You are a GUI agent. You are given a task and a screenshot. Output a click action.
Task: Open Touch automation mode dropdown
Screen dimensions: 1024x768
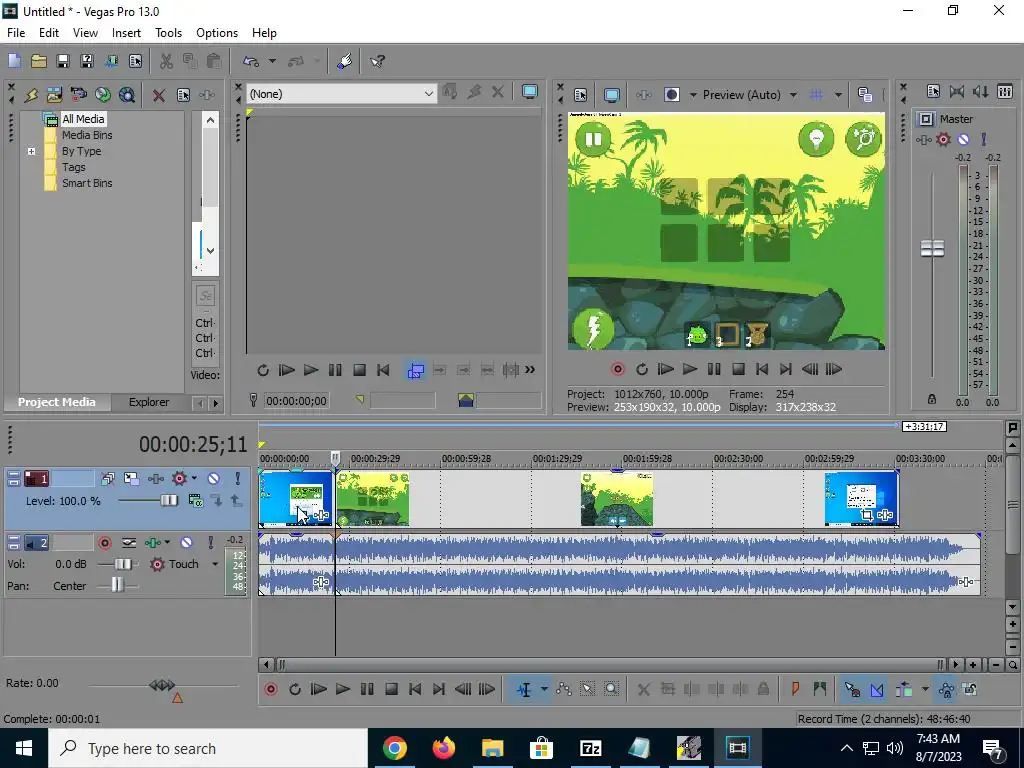click(x=215, y=564)
